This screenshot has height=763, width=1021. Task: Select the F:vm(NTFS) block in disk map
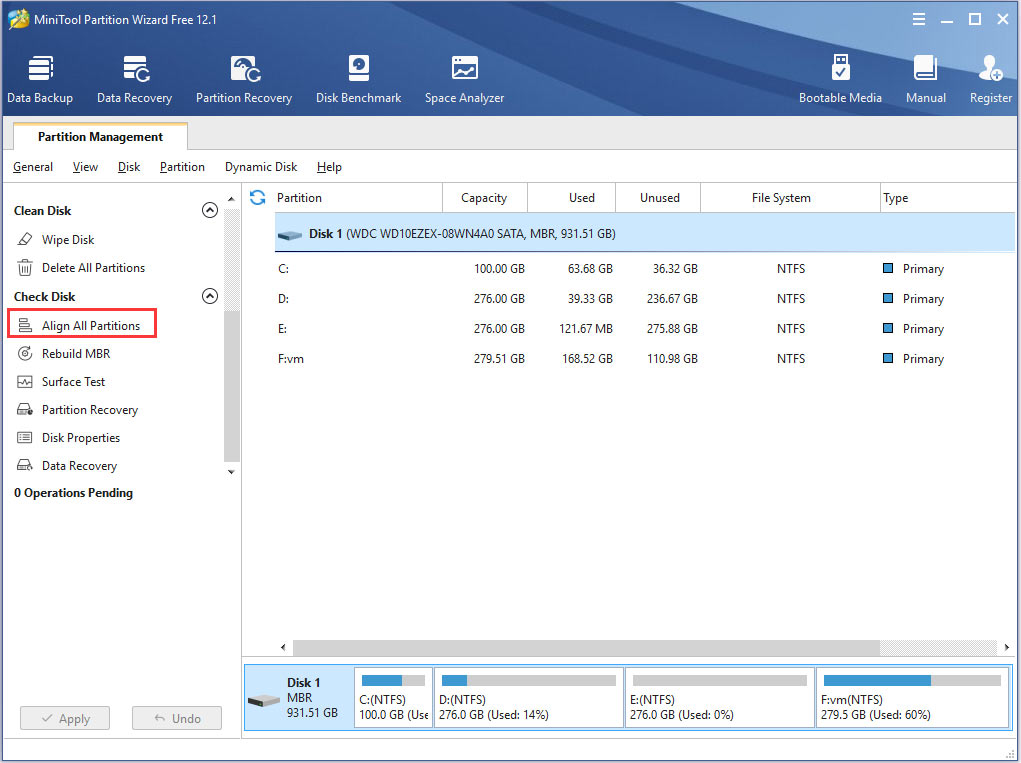pyautogui.click(x=912, y=697)
